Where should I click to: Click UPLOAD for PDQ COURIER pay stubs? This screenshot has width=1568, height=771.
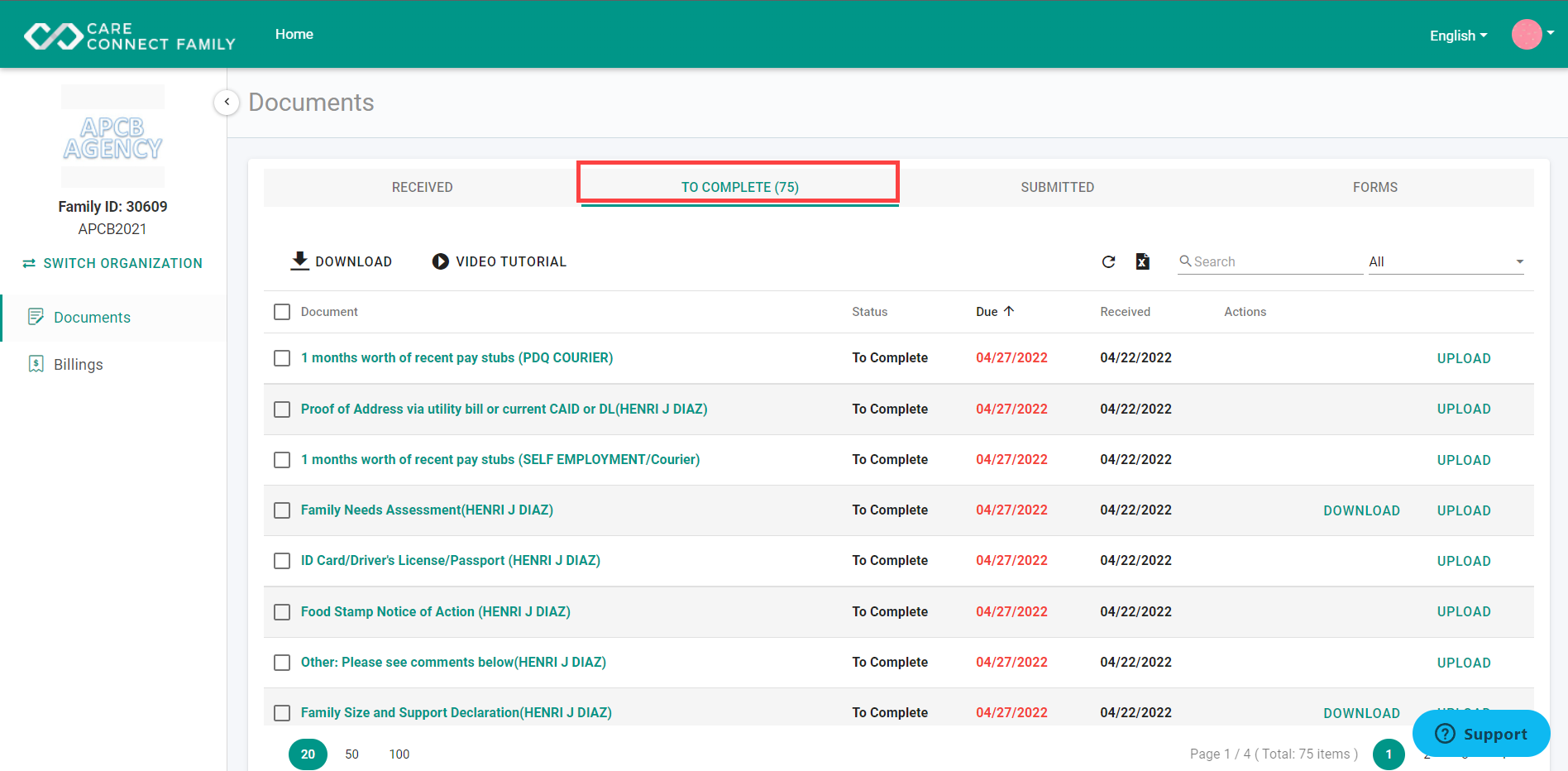click(1464, 358)
